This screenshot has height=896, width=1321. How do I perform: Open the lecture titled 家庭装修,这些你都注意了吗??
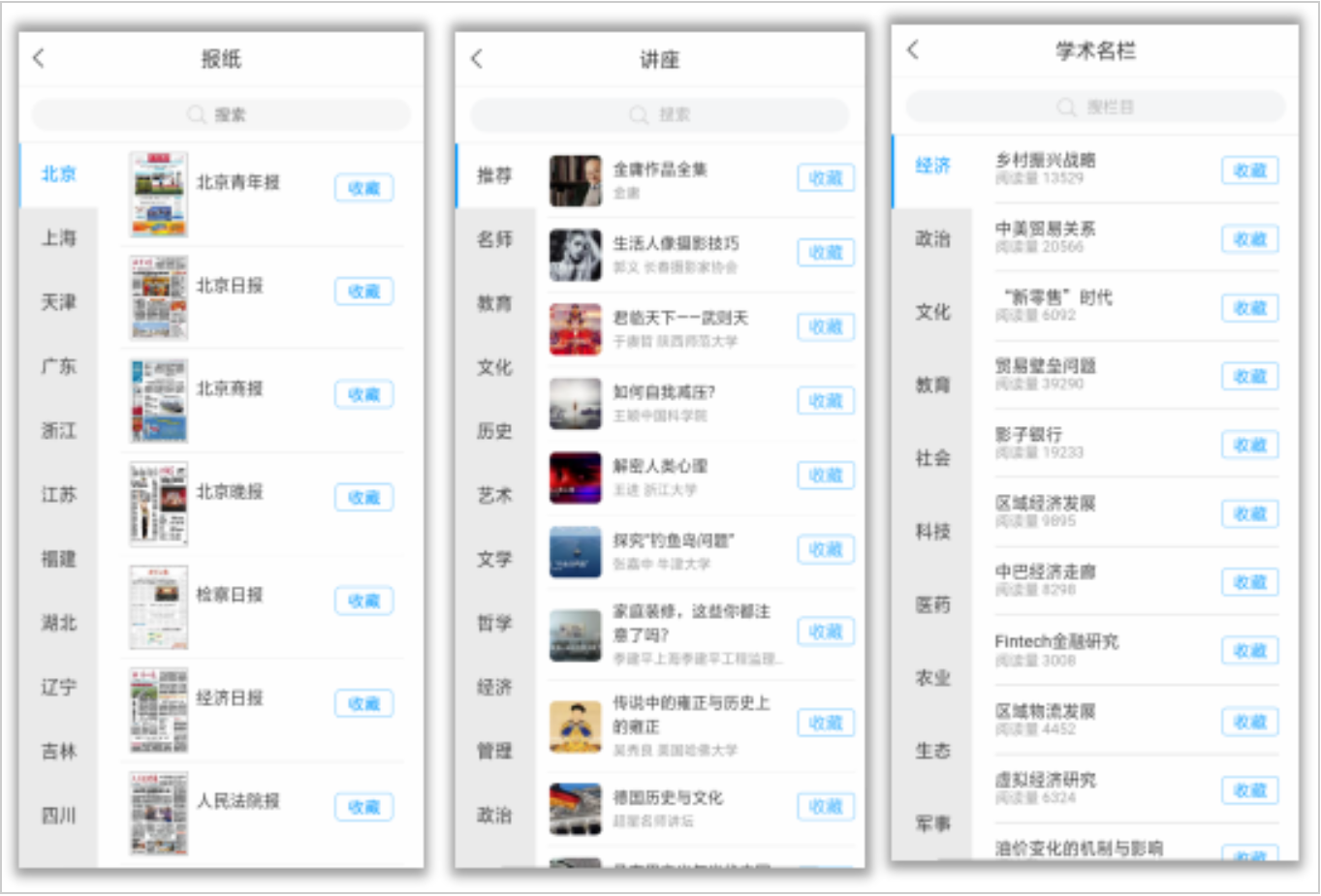pos(692,623)
